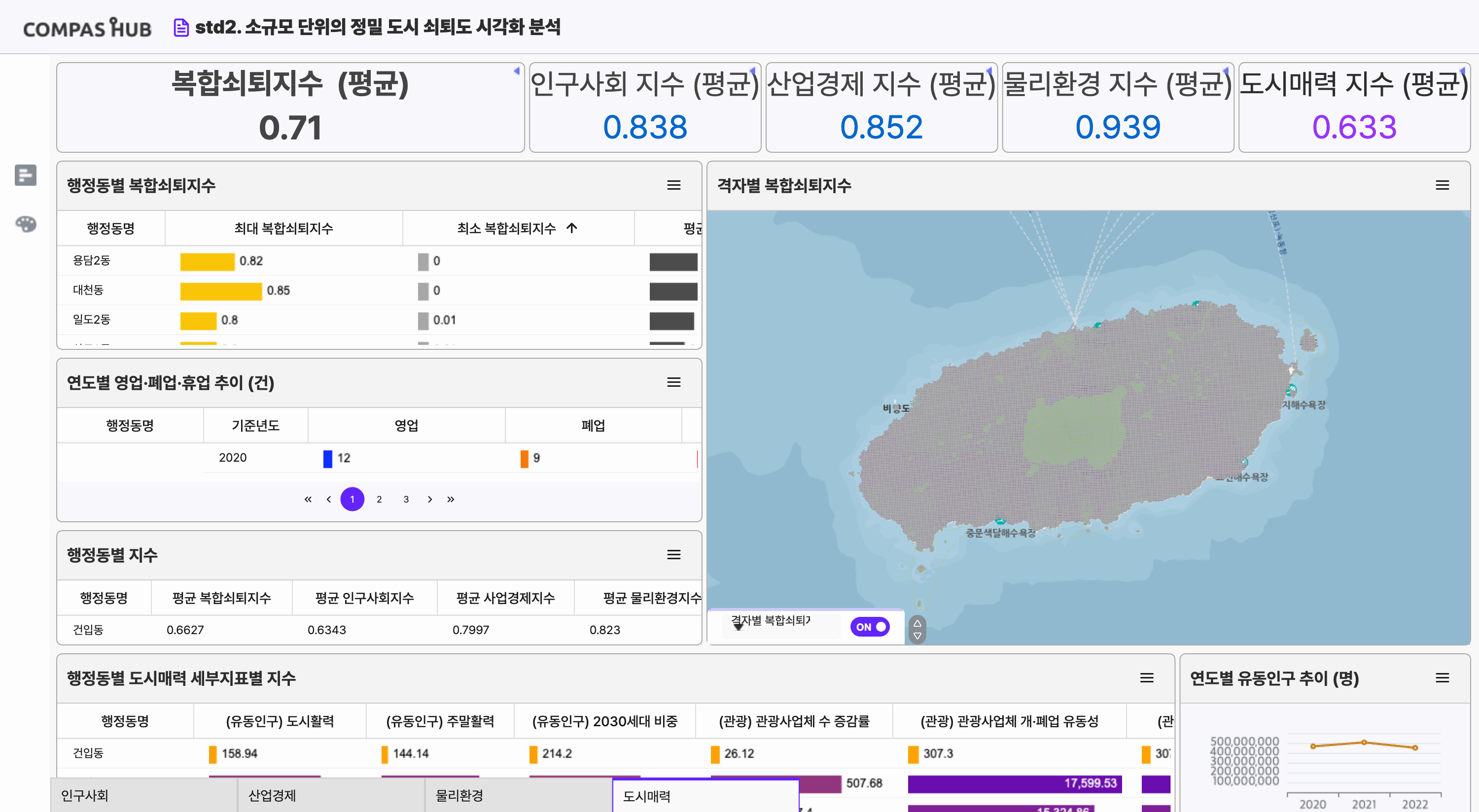This screenshot has width=1479, height=812.
Task: Select page 1 in pagination
Action: point(352,499)
